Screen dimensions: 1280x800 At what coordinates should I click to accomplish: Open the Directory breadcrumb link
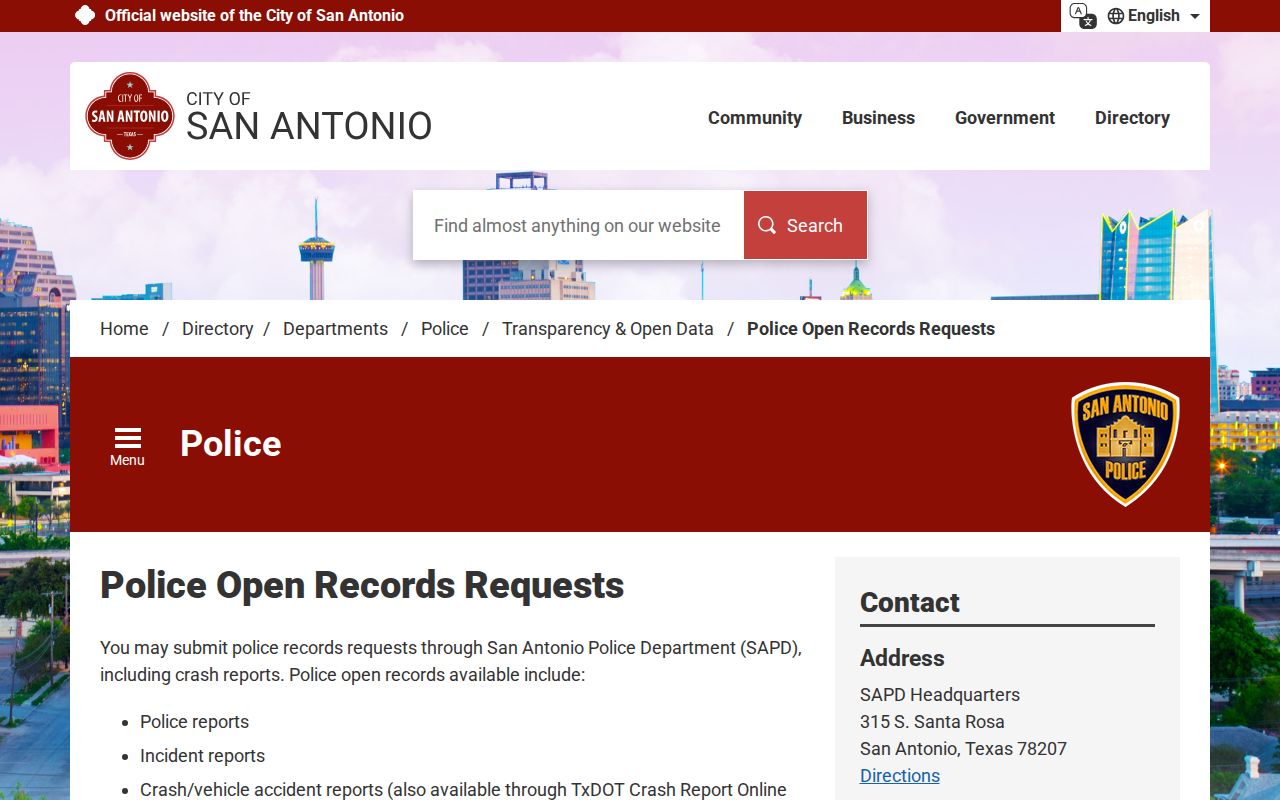217,329
